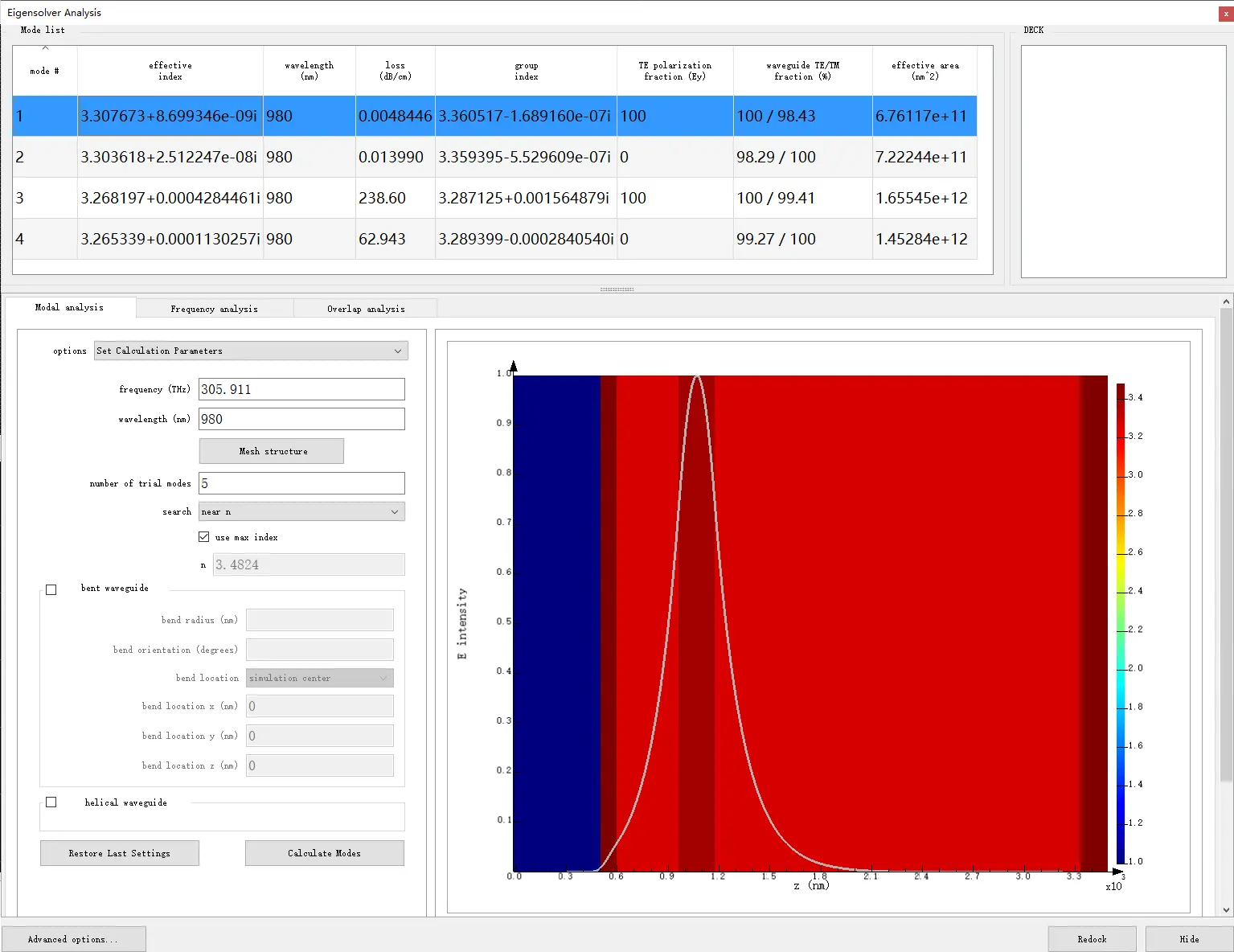Image resolution: width=1234 pixels, height=952 pixels.
Task: Select mode 4 row number cell
Action: click(45, 239)
